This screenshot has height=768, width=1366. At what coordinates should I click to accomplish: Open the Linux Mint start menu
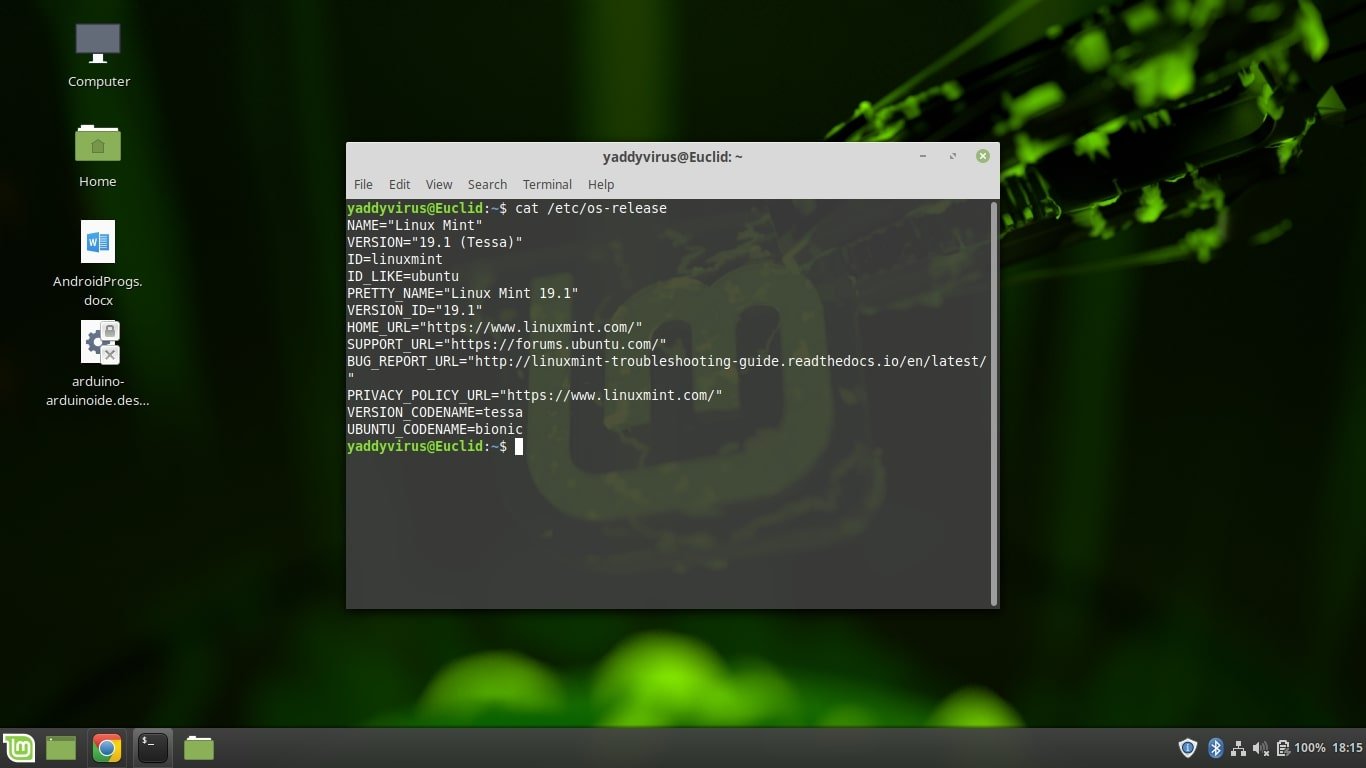click(19, 747)
